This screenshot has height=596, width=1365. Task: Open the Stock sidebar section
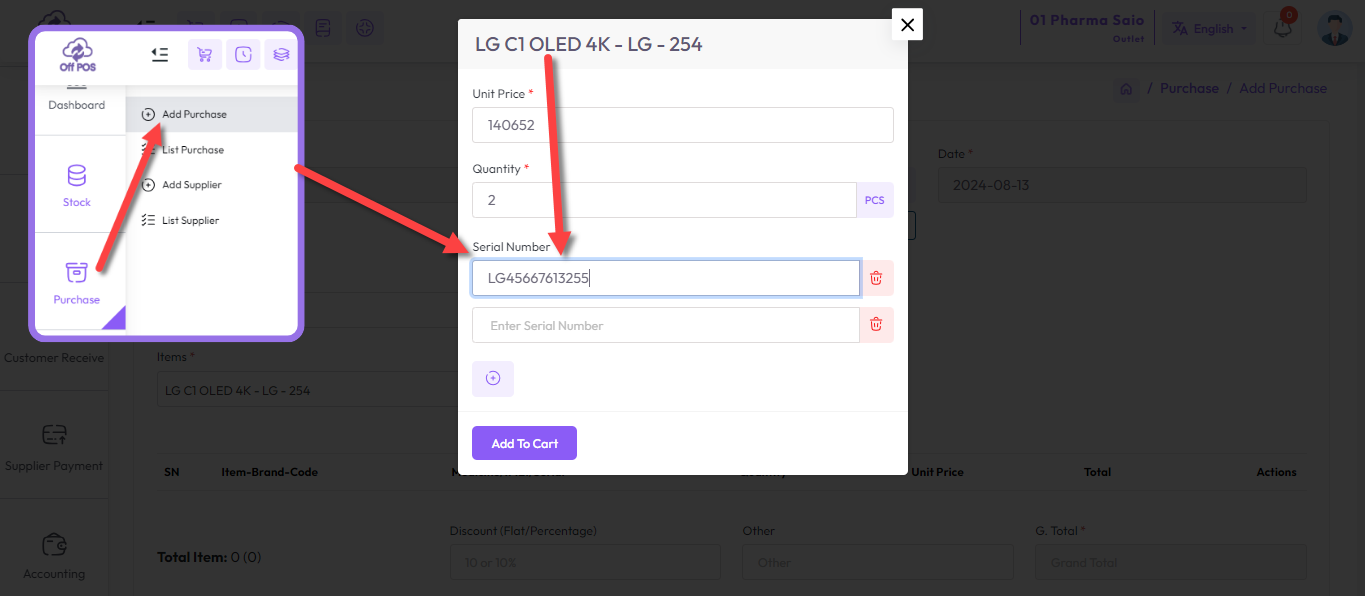[x=77, y=186]
